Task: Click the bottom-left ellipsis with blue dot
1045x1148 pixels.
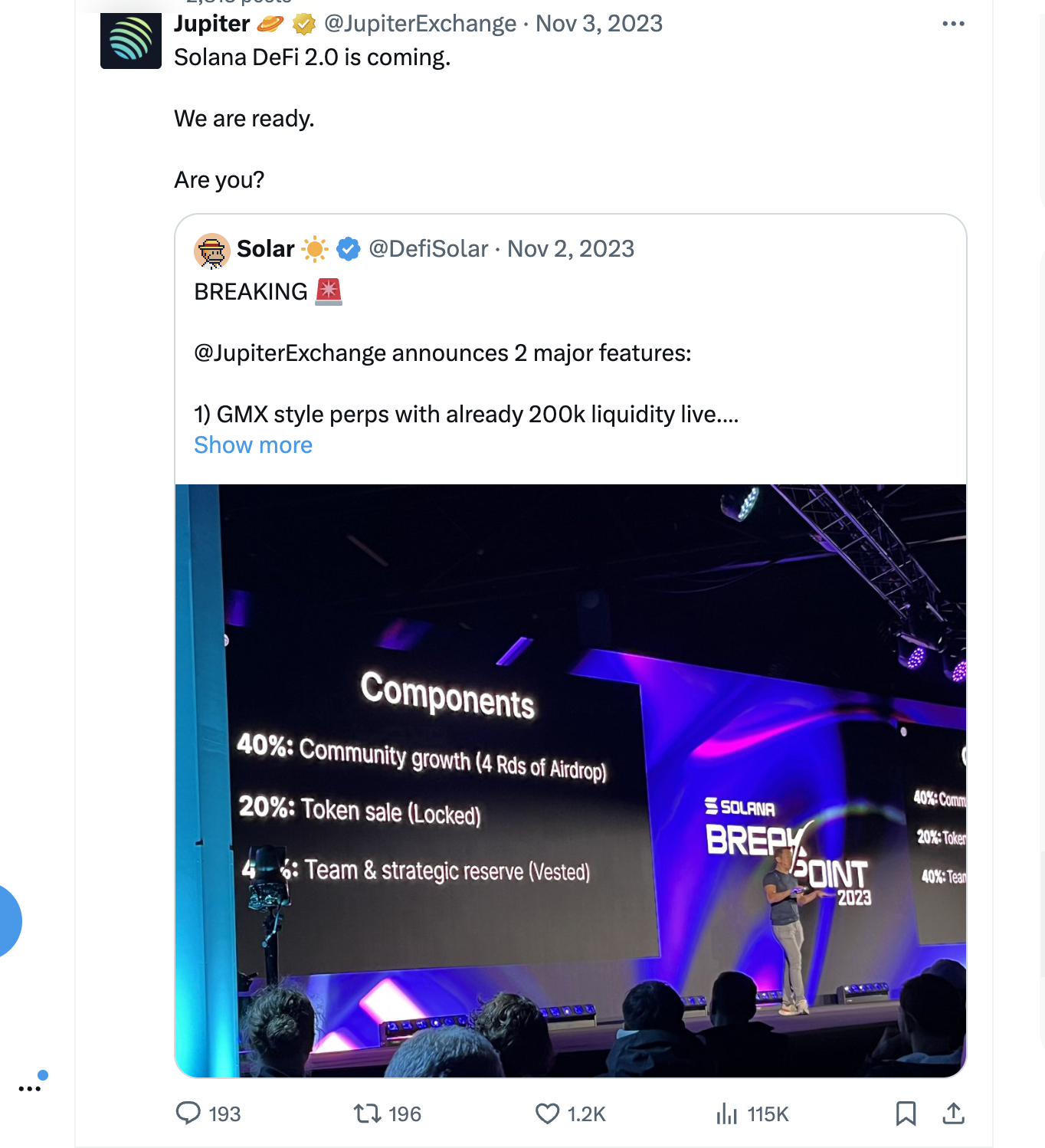Action: (31, 1087)
